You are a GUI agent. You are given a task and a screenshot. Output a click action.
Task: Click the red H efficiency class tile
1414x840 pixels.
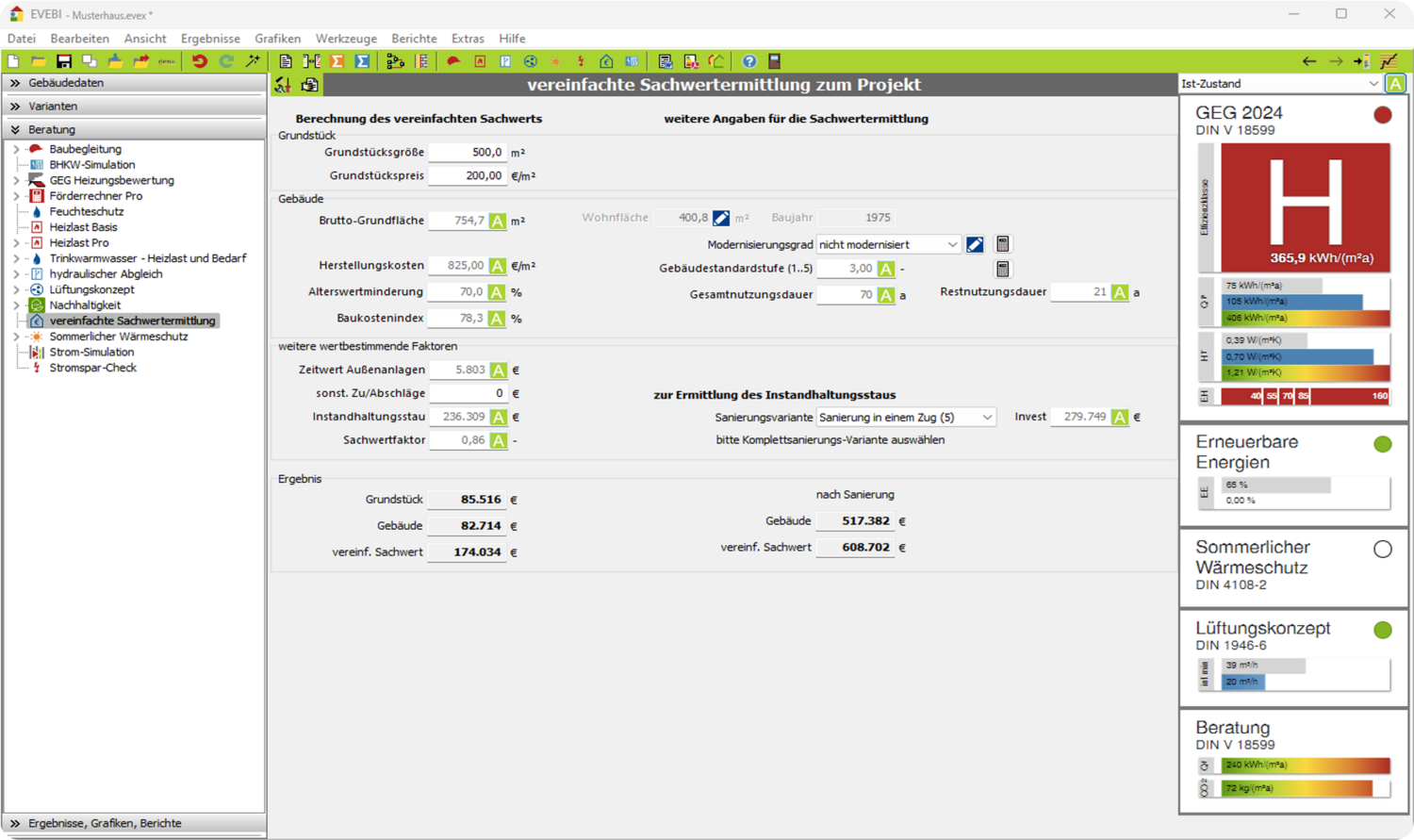point(1306,207)
